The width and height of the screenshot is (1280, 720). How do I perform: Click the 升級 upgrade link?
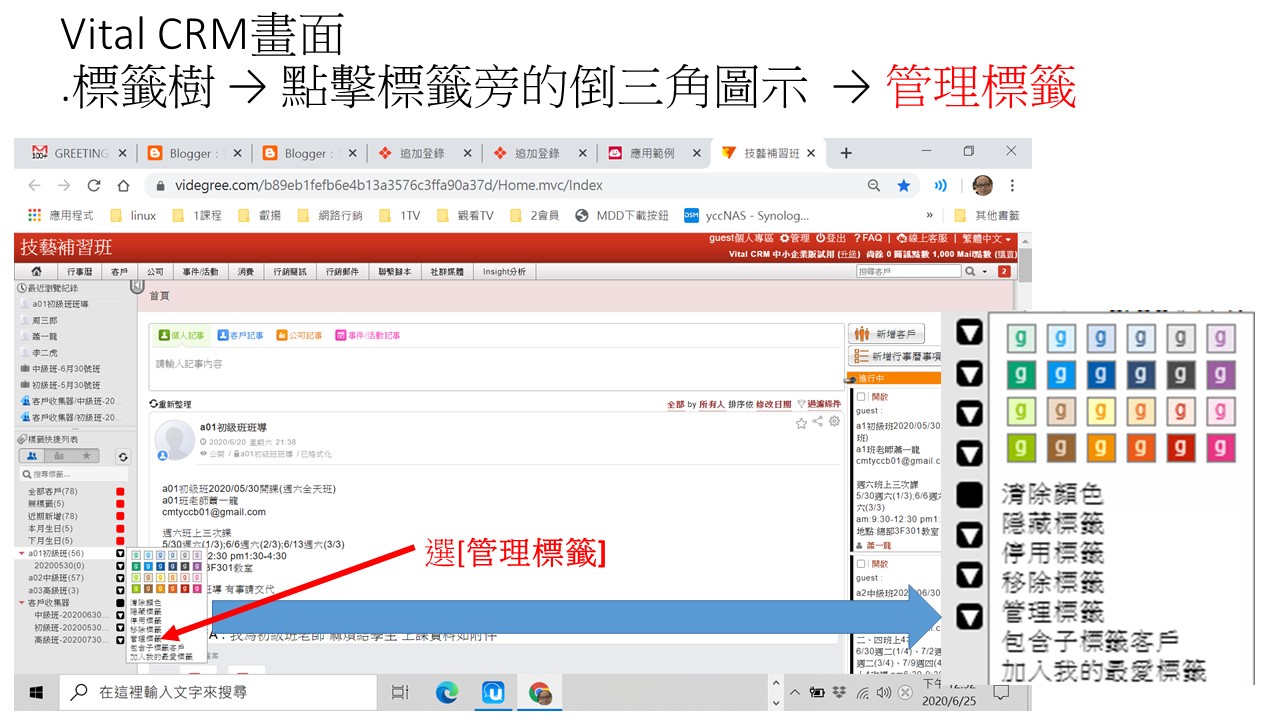click(848, 254)
